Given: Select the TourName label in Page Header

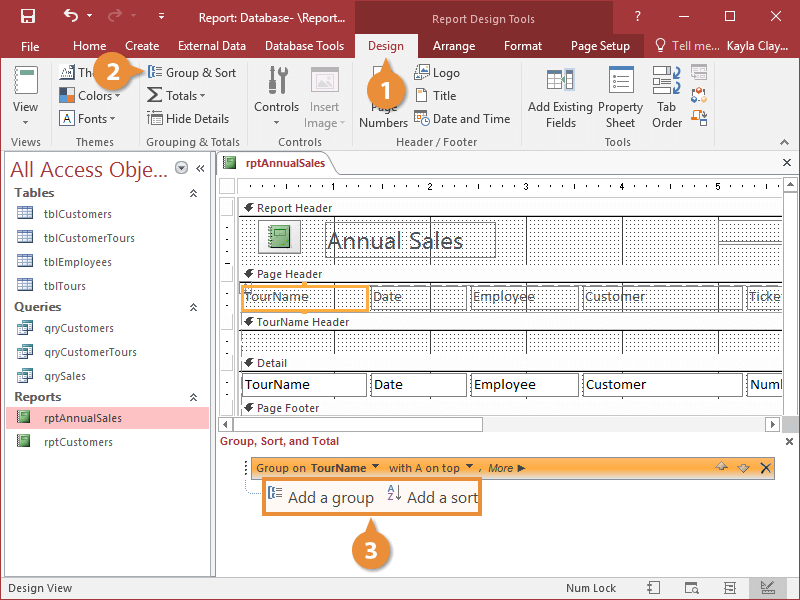Looking at the screenshot, I should [304, 298].
